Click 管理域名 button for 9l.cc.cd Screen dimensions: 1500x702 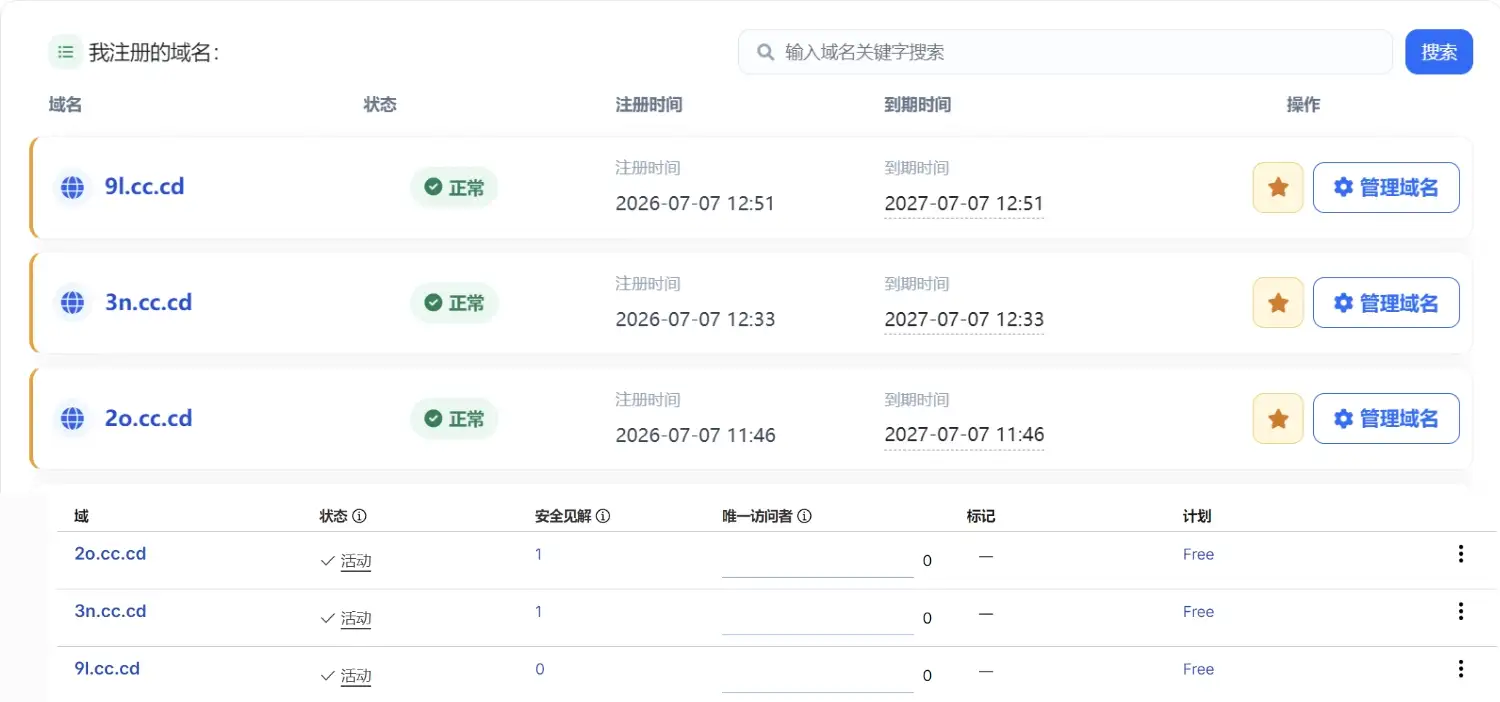point(1386,187)
